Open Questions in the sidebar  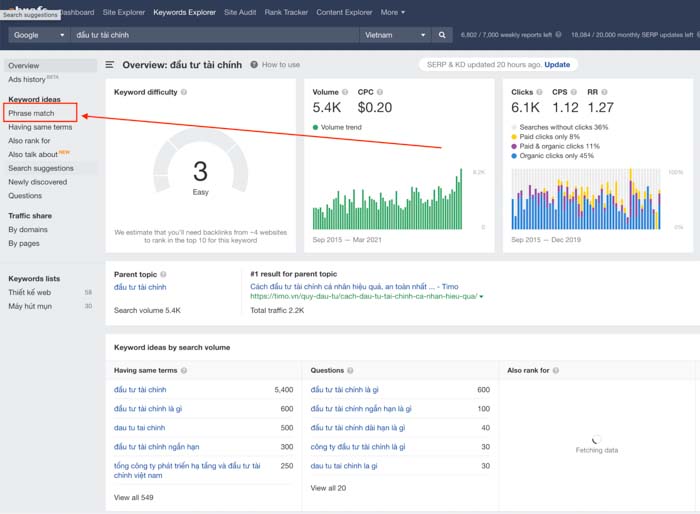pyautogui.click(x=25, y=196)
